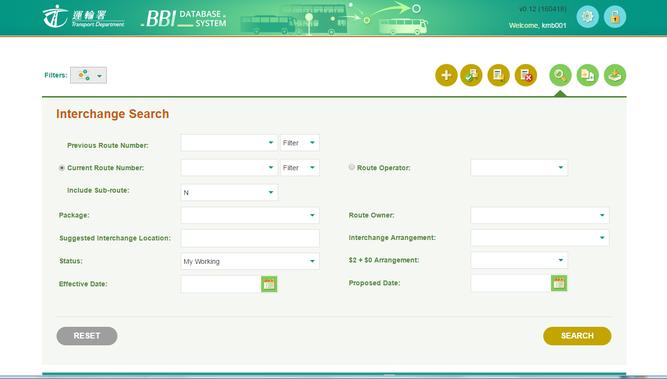This screenshot has width=667, height=379.
Task: Open settings via the gear icon
Action: pyautogui.click(x=587, y=17)
